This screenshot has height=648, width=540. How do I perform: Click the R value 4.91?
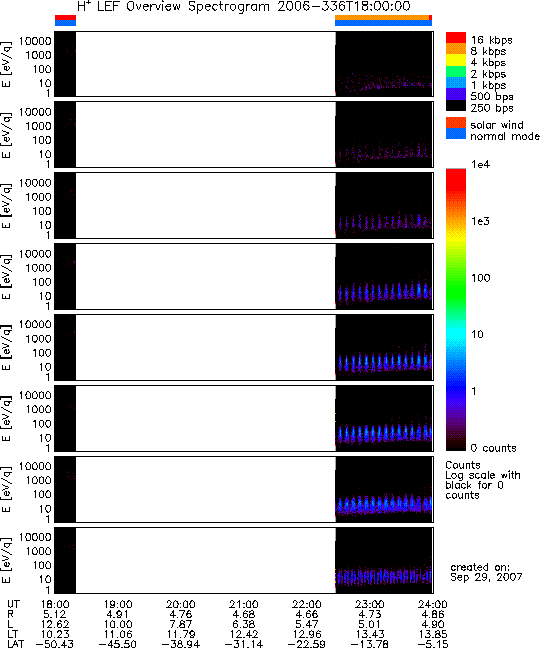(118, 615)
